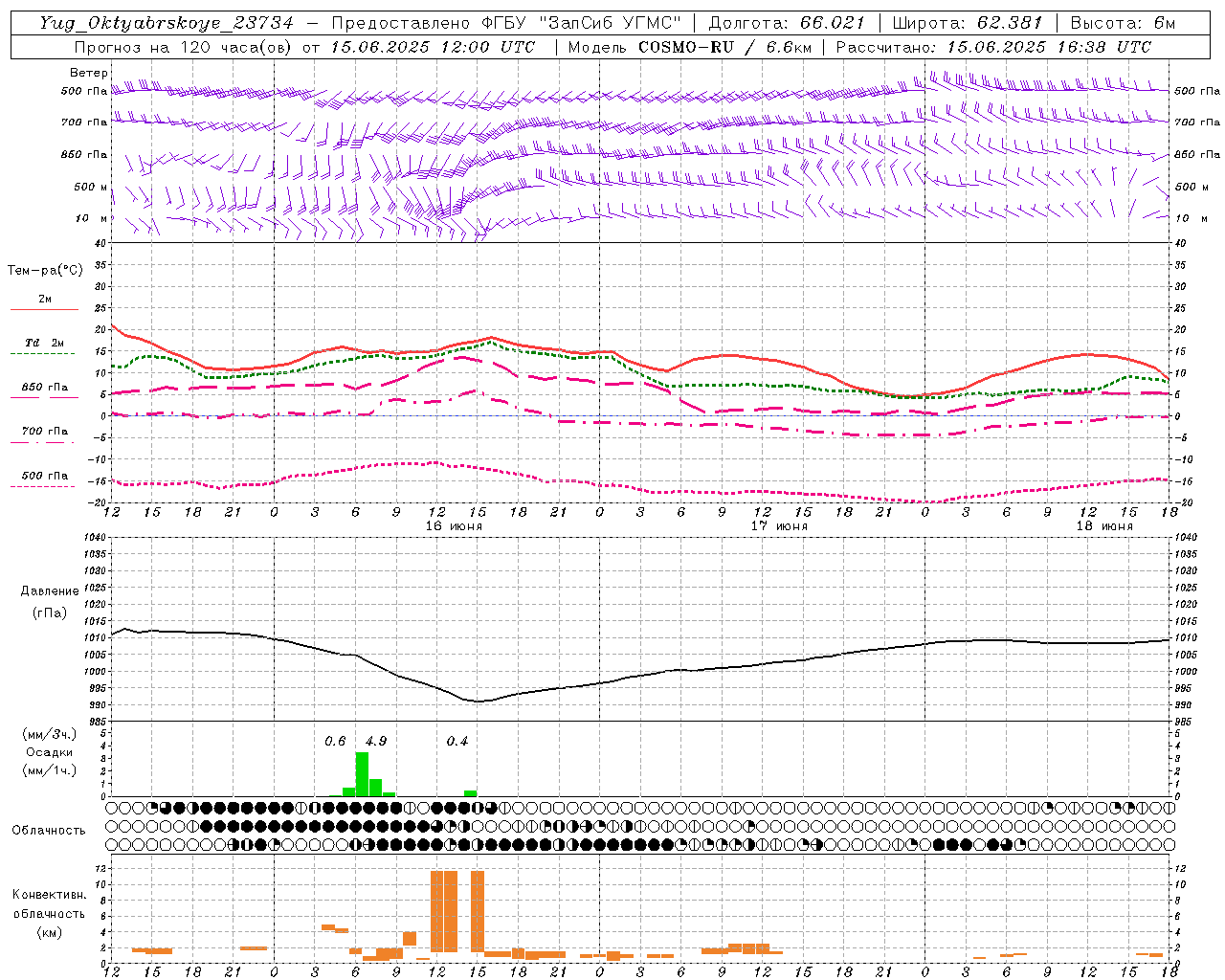The image size is (1225, 980).
Task: Click the 0.4 precipitation total value
Action: [457, 741]
